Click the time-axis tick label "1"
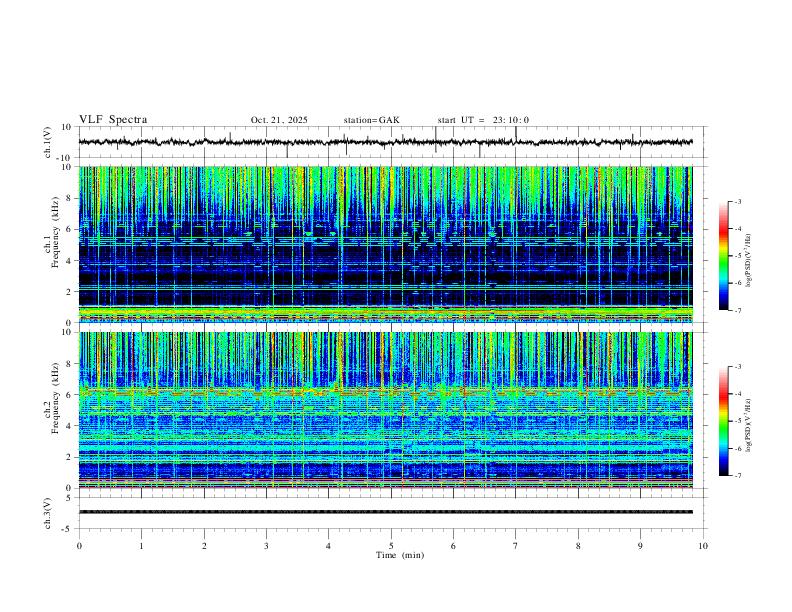 [x=141, y=546]
